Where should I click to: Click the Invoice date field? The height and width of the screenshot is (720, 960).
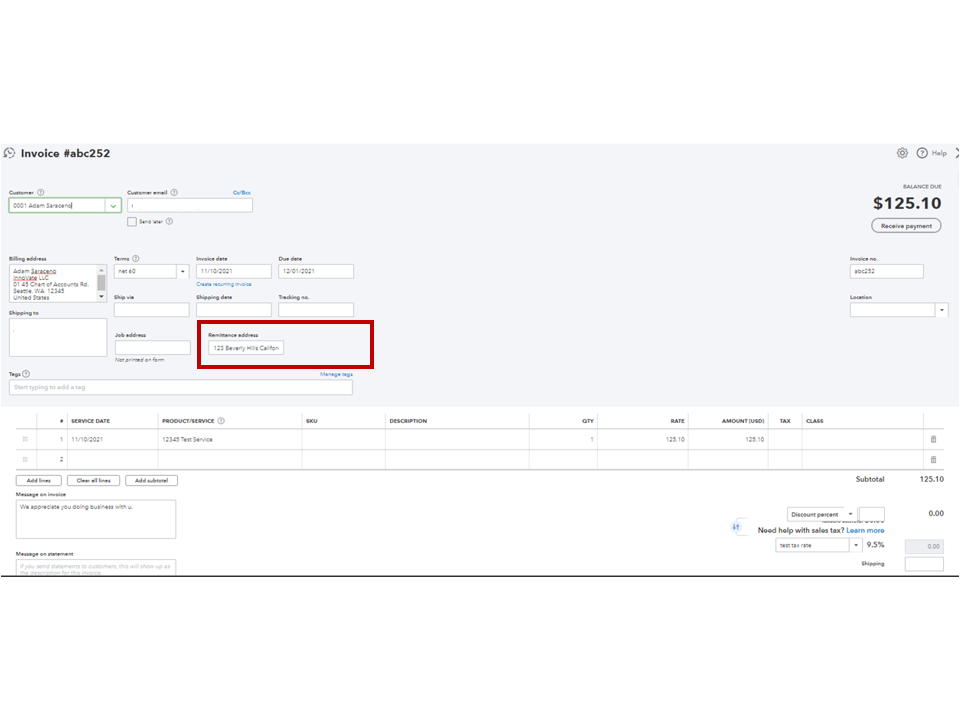234,271
